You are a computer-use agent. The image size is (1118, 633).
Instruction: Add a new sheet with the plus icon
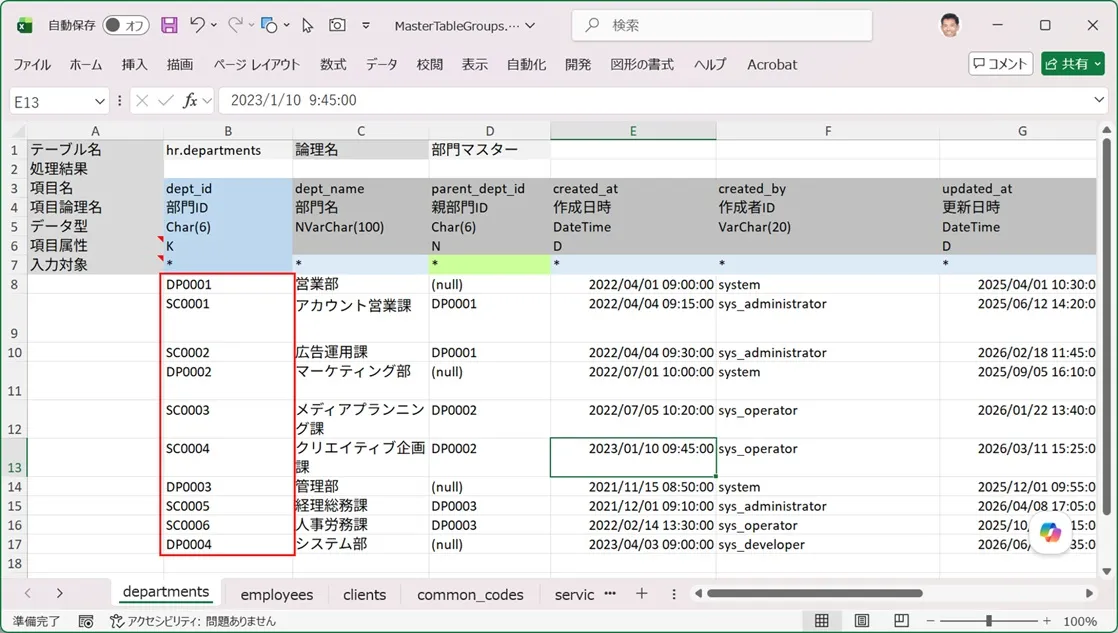(642, 594)
